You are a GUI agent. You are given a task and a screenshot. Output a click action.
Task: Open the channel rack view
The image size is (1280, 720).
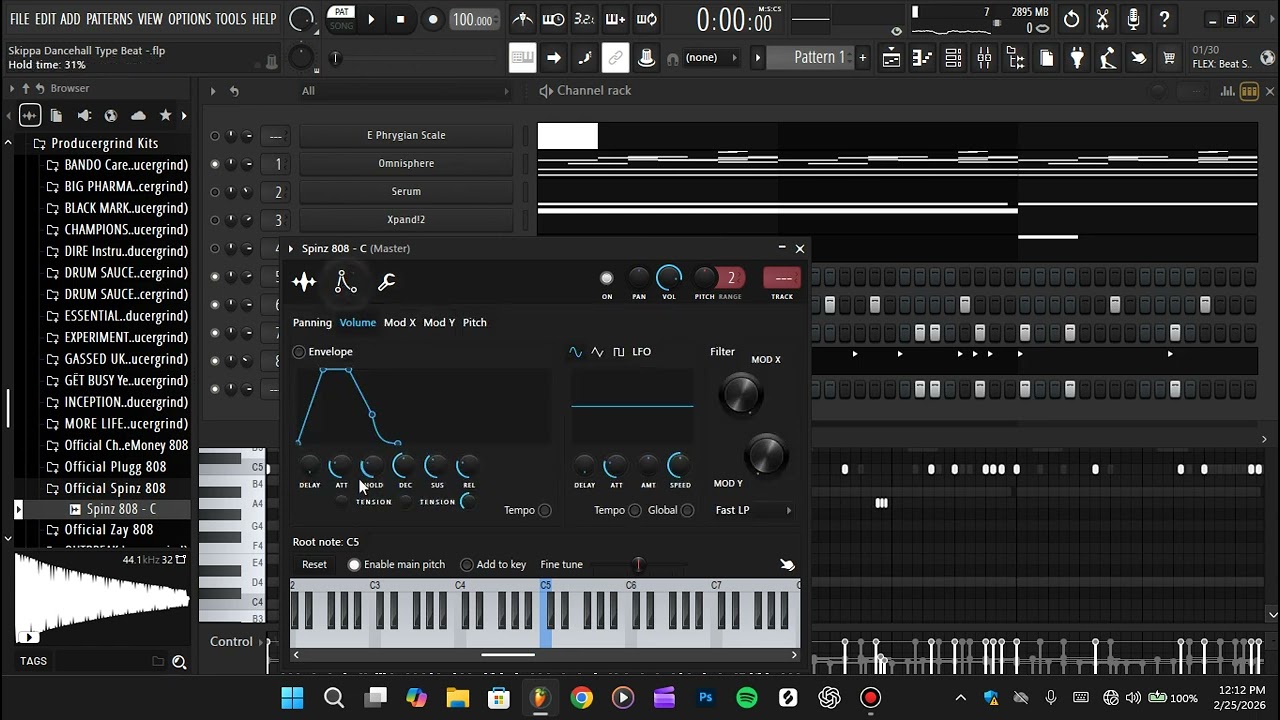click(x=953, y=58)
